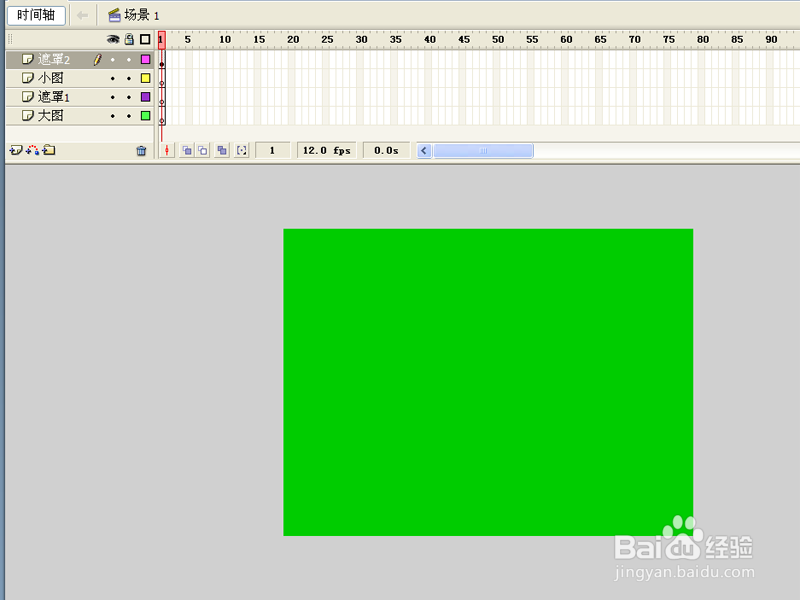
Task: Toggle visibility dot of 大图 layer
Action: 113,116
